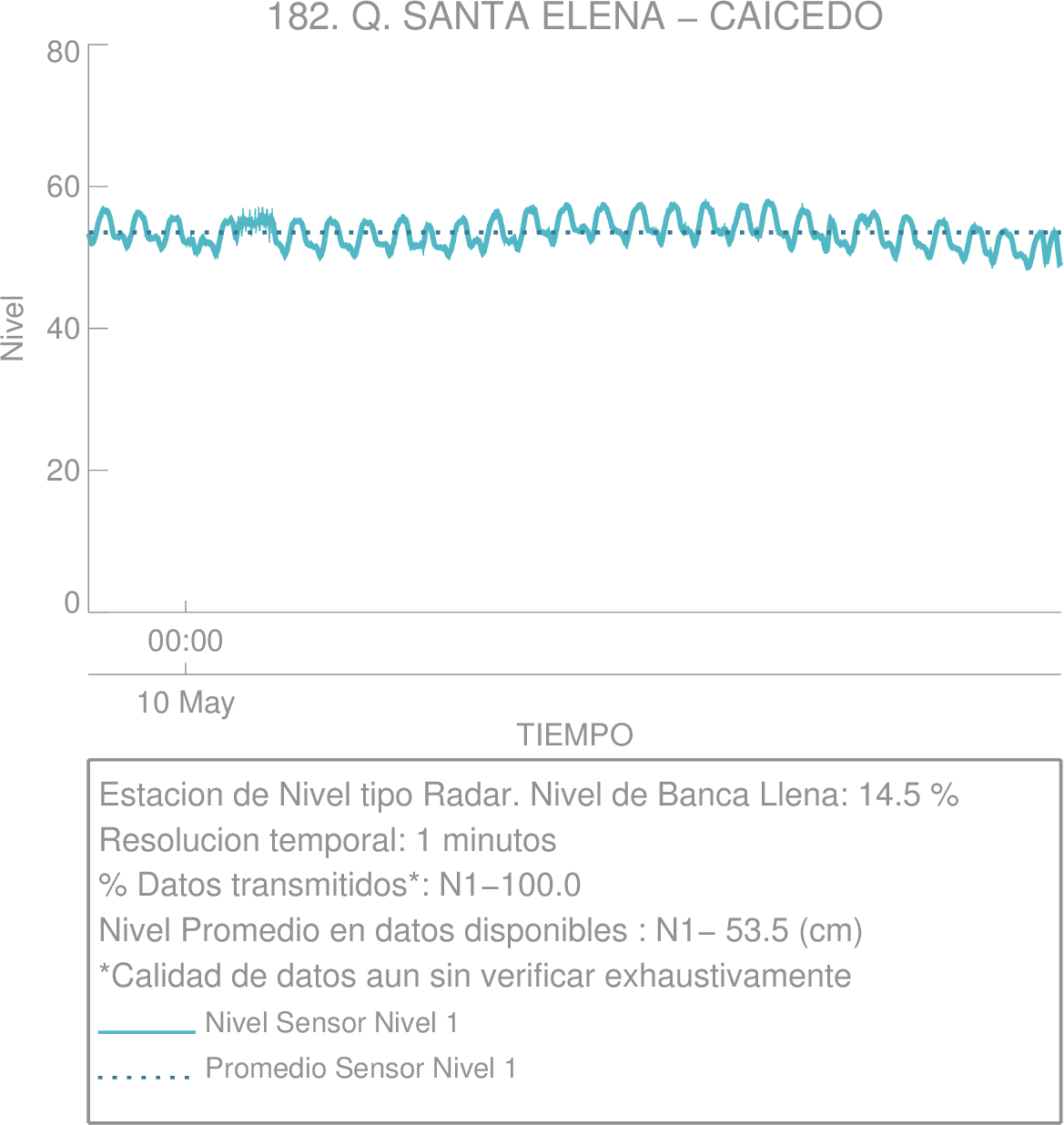Select the dotted Promedio Sensor Nivel 1 legend line
Viewport: 1064px width, 1125px height.
point(144,1078)
